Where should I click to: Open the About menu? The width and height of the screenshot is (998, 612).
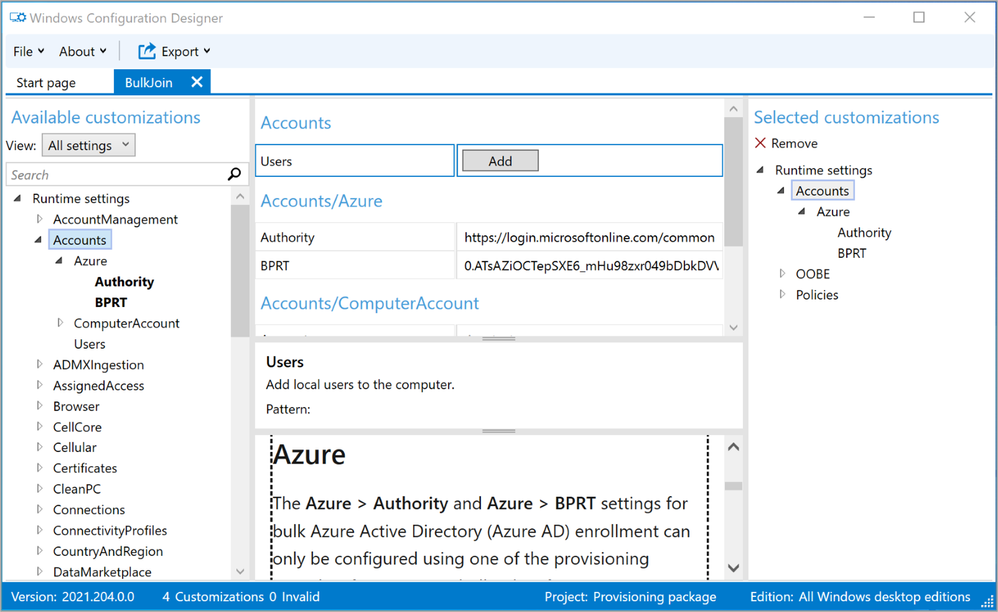tap(83, 52)
